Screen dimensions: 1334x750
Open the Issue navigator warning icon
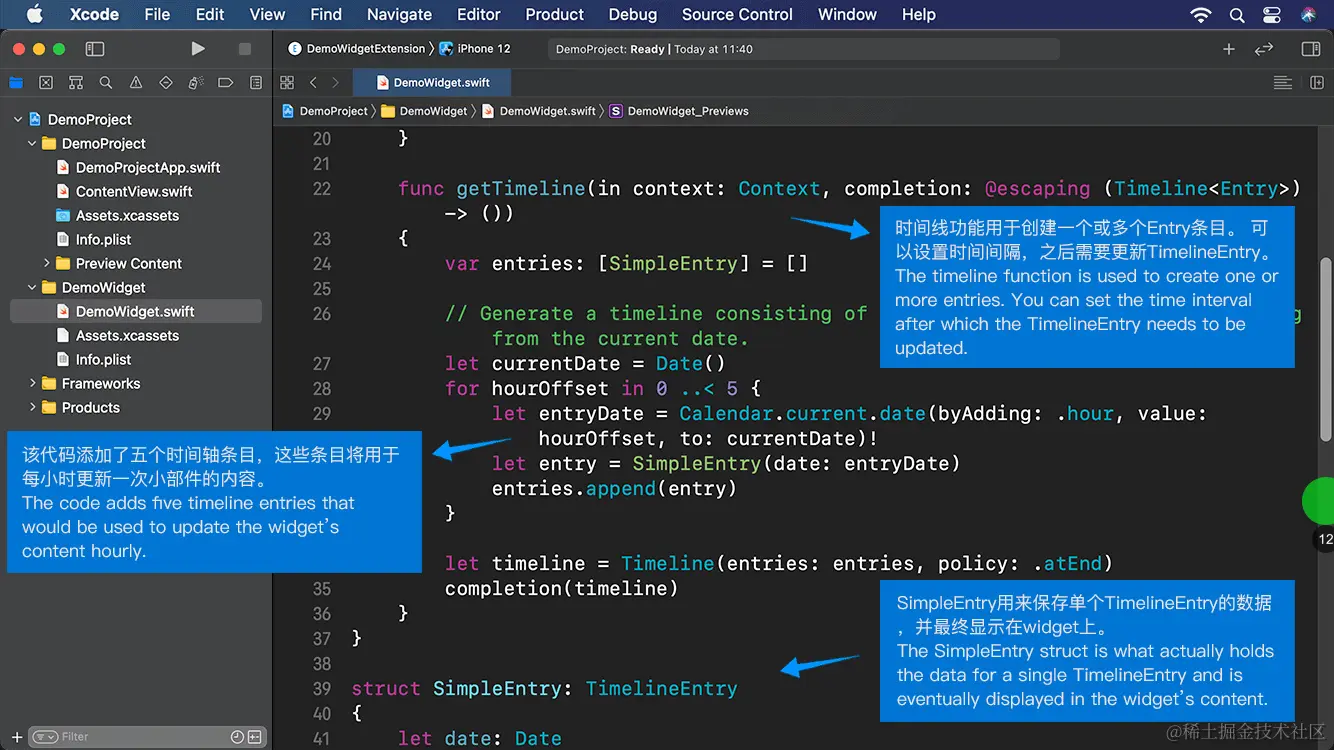pyautogui.click(x=136, y=83)
